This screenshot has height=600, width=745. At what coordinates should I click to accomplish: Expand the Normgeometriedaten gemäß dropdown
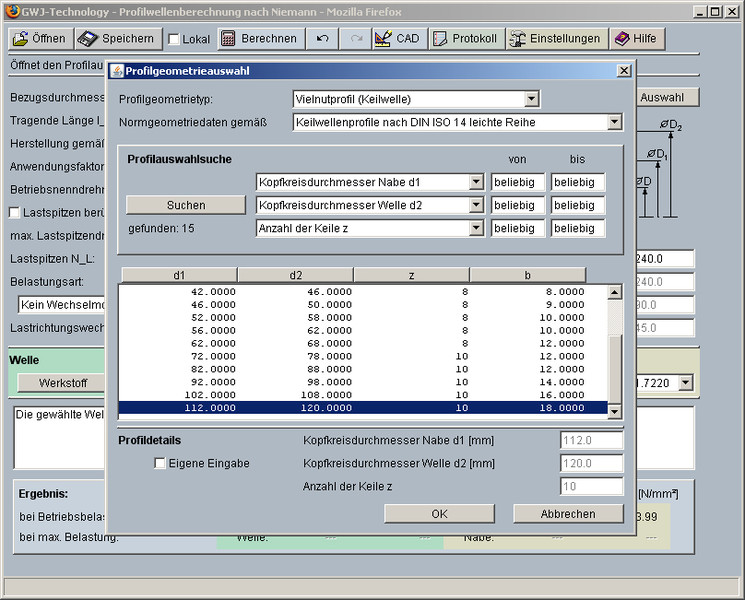[x=614, y=122]
